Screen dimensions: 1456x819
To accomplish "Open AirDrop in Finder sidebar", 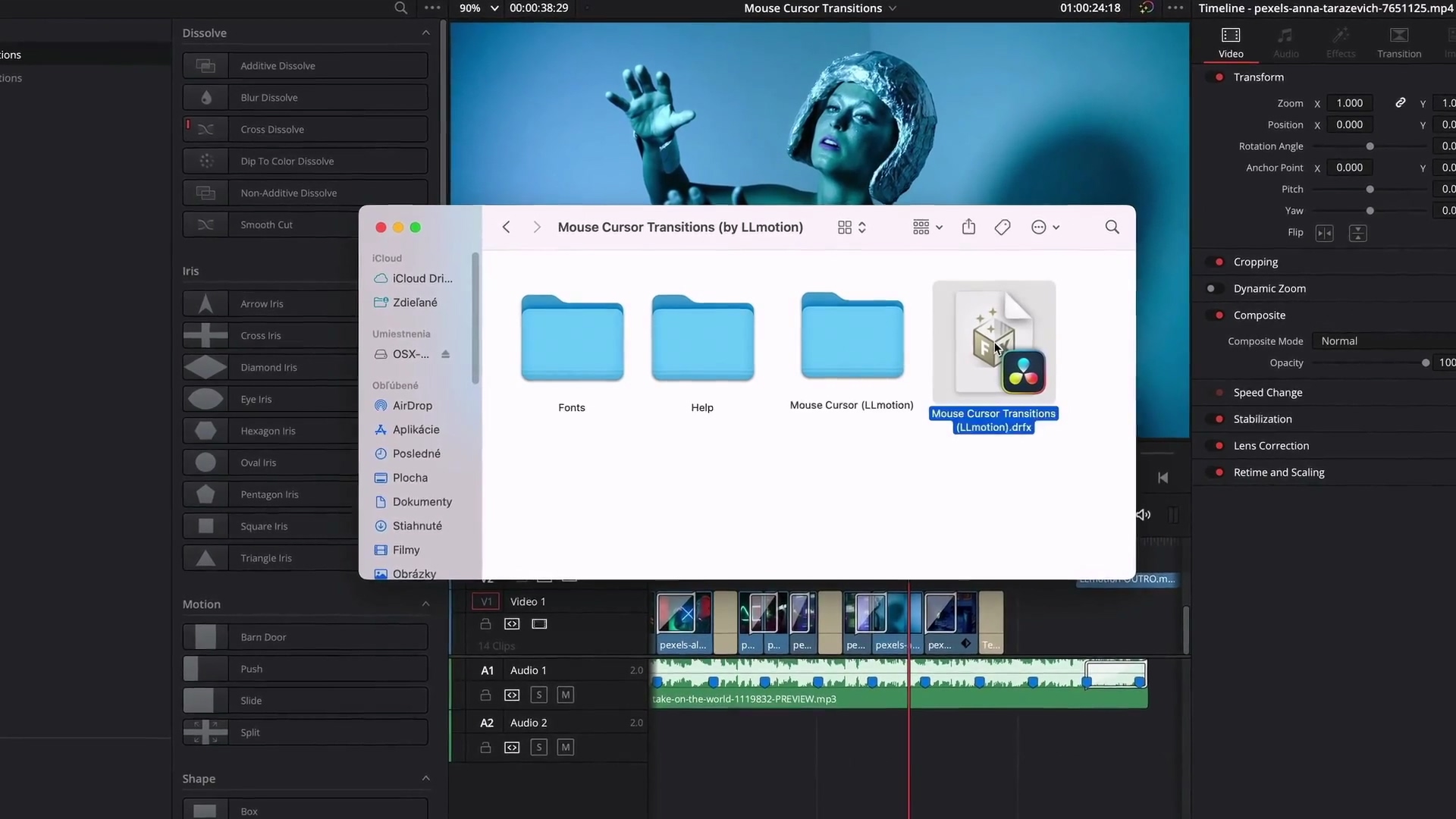I will click(413, 406).
